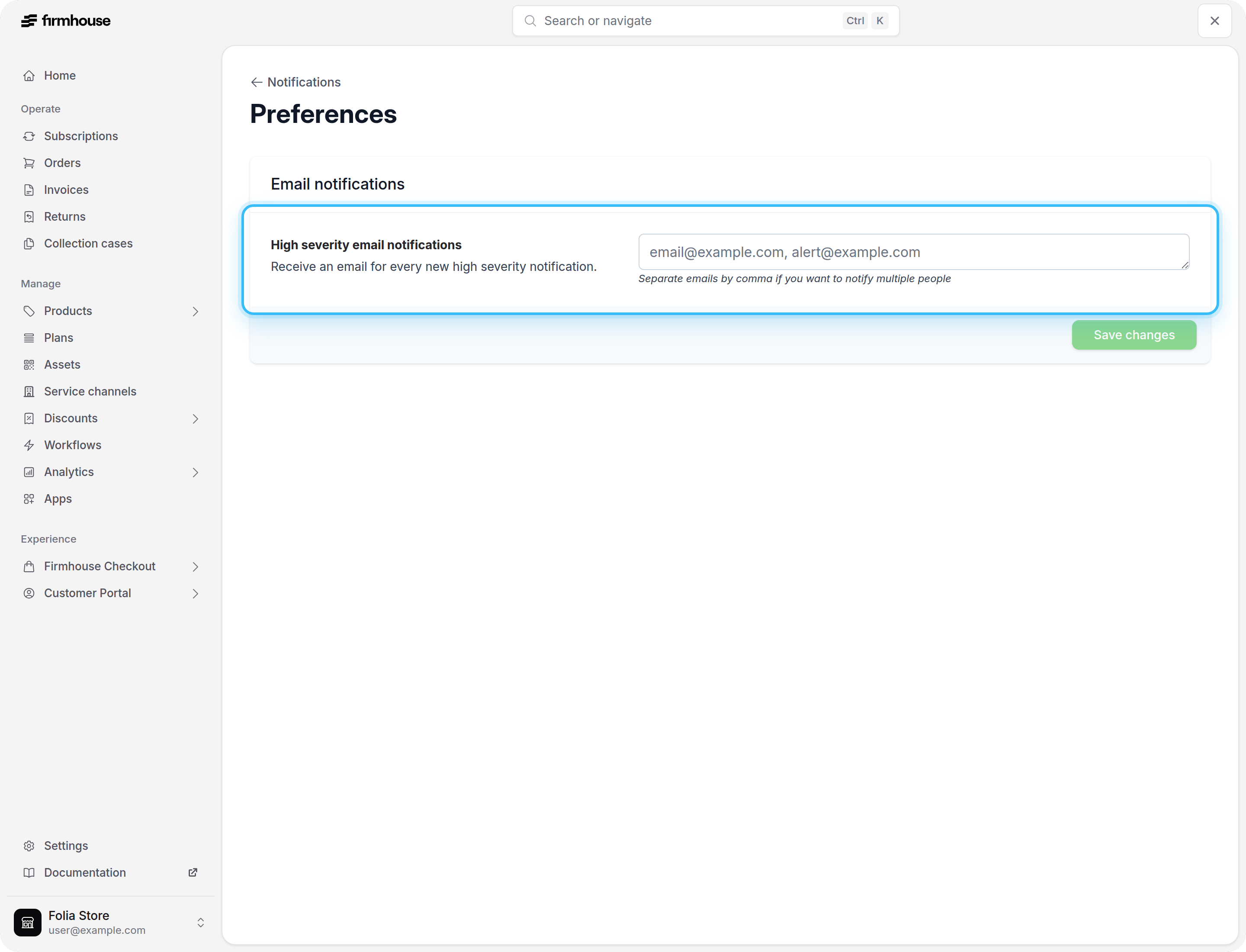Open the Folia Store account switcher
Image resolution: width=1246 pixels, height=952 pixels.
[x=110, y=923]
